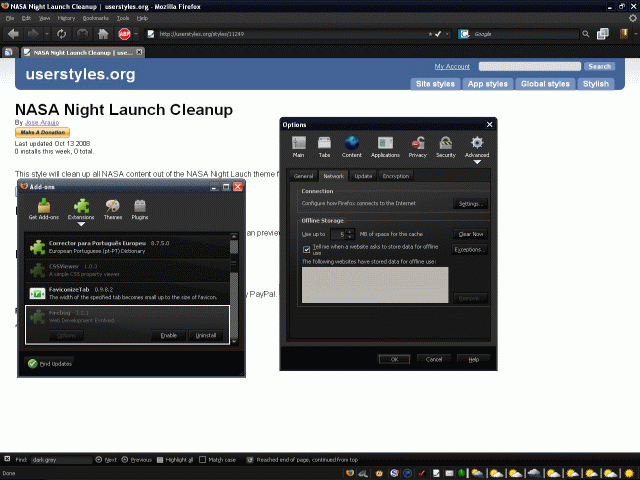
Task: Open the back/forward history dropdown arrow
Action: tap(47, 34)
